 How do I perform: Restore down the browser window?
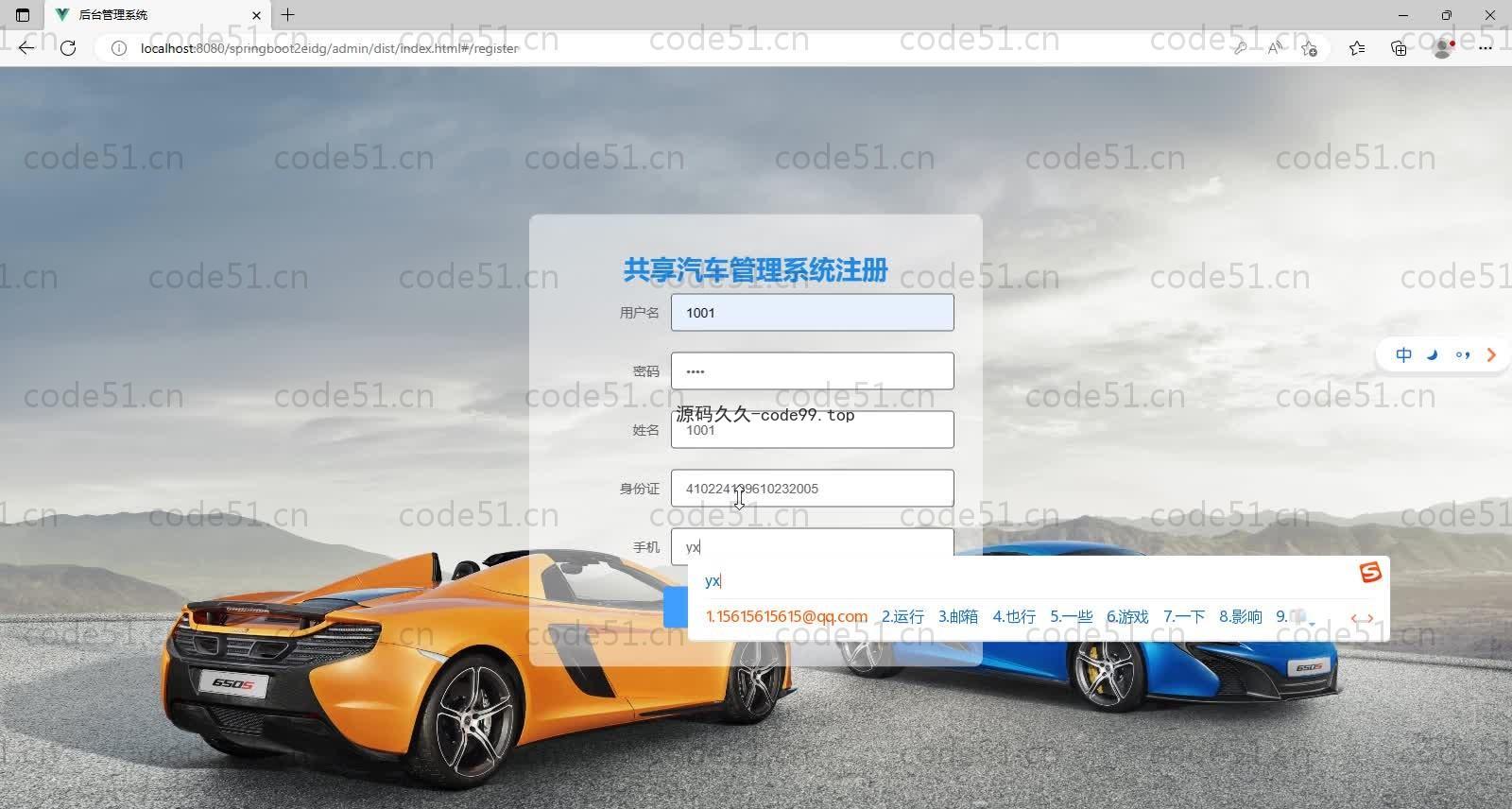[x=1447, y=15]
